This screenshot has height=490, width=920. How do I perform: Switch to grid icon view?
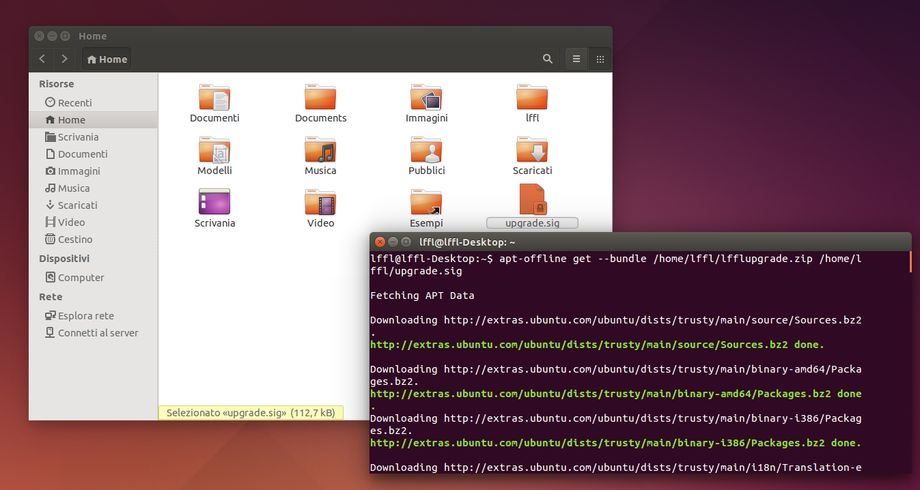point(600,59)
